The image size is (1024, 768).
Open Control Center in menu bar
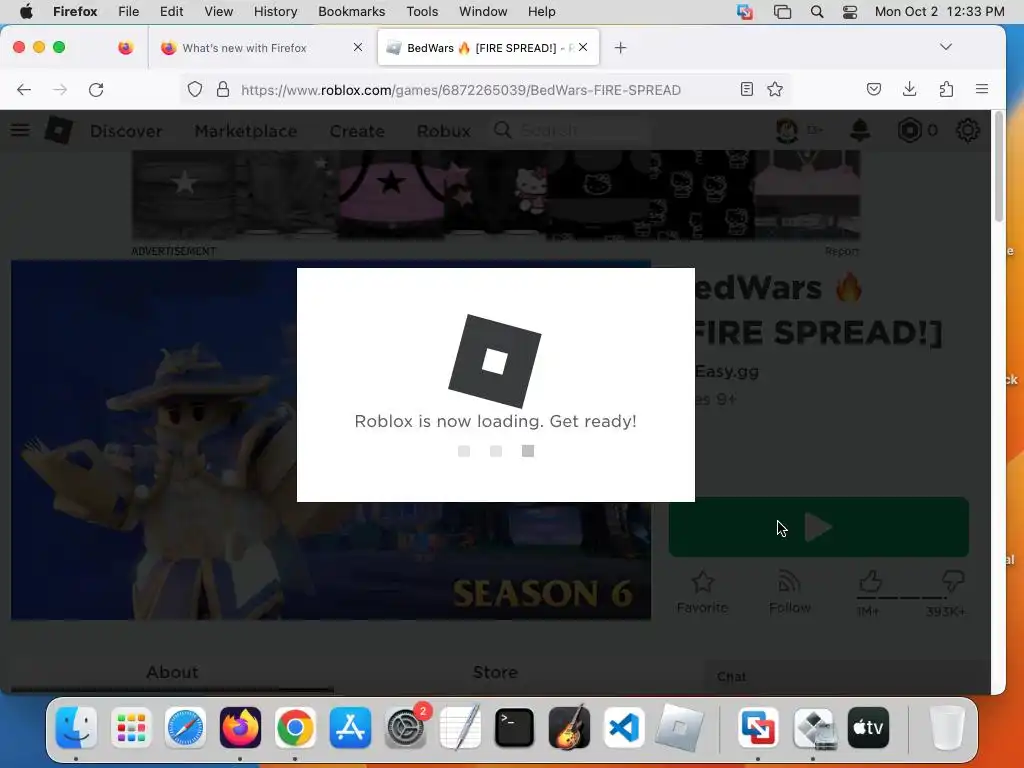[x=850, y=12]
